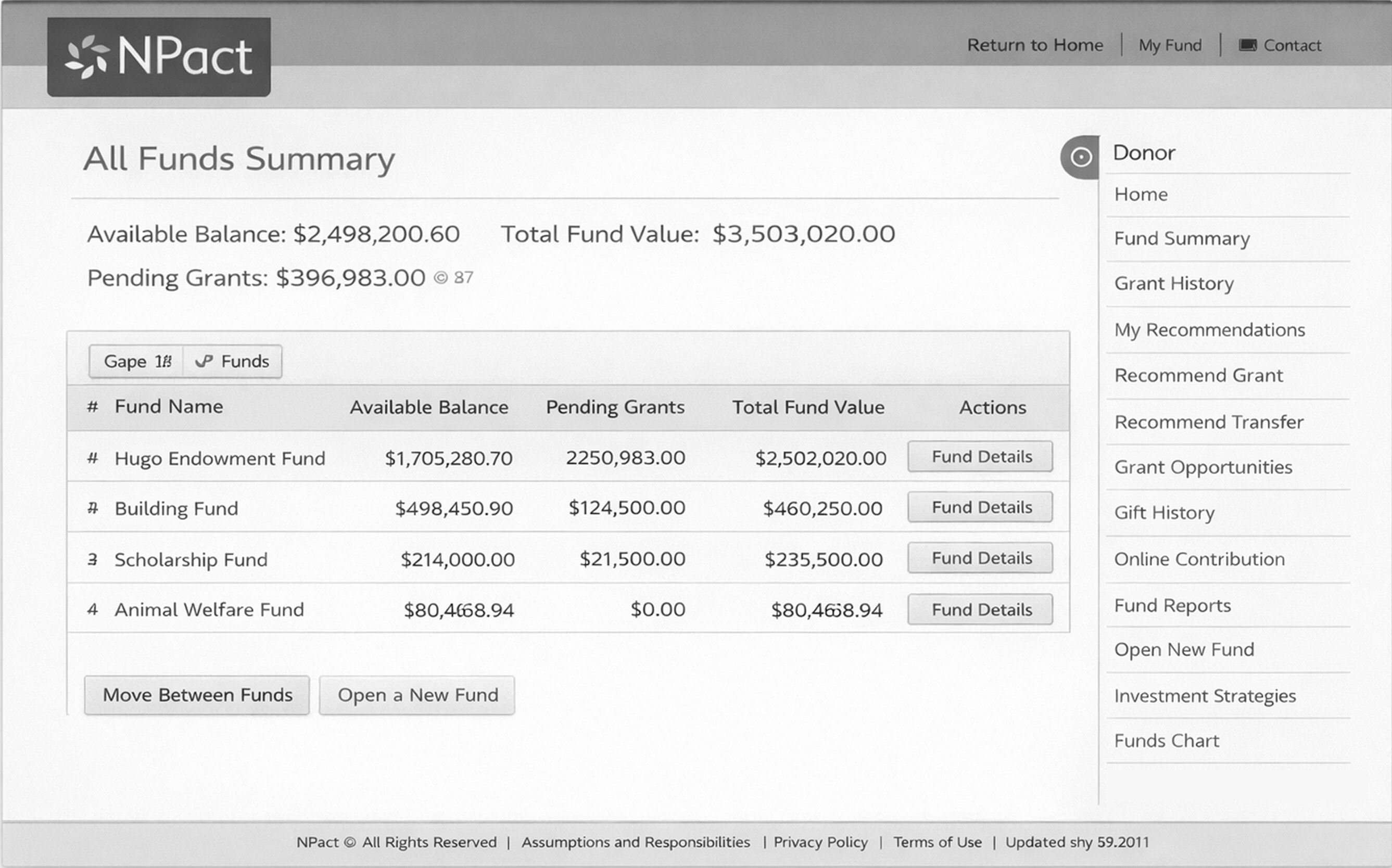Select Grant History in sidebar
Image resolution: width=1392 pixels, height=868 pixels.
[1174, 284]
